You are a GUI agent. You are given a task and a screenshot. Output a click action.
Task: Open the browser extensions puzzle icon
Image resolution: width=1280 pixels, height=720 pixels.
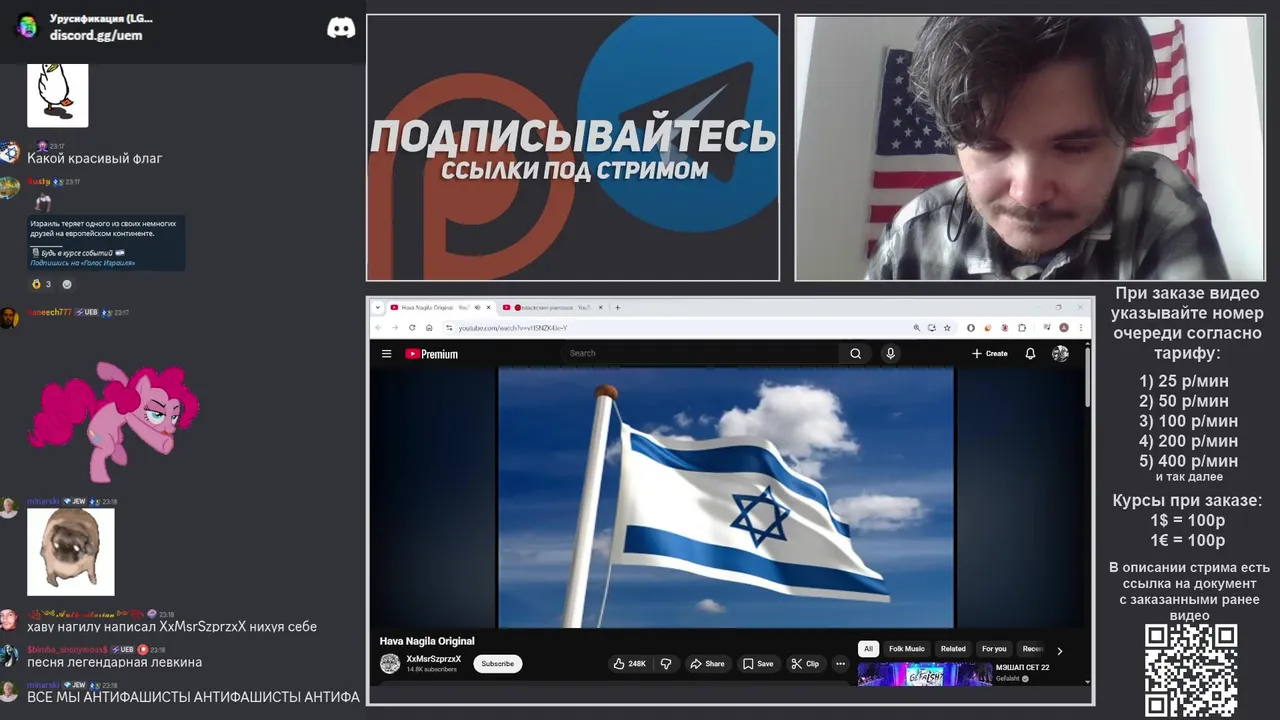pos(1022,328)
